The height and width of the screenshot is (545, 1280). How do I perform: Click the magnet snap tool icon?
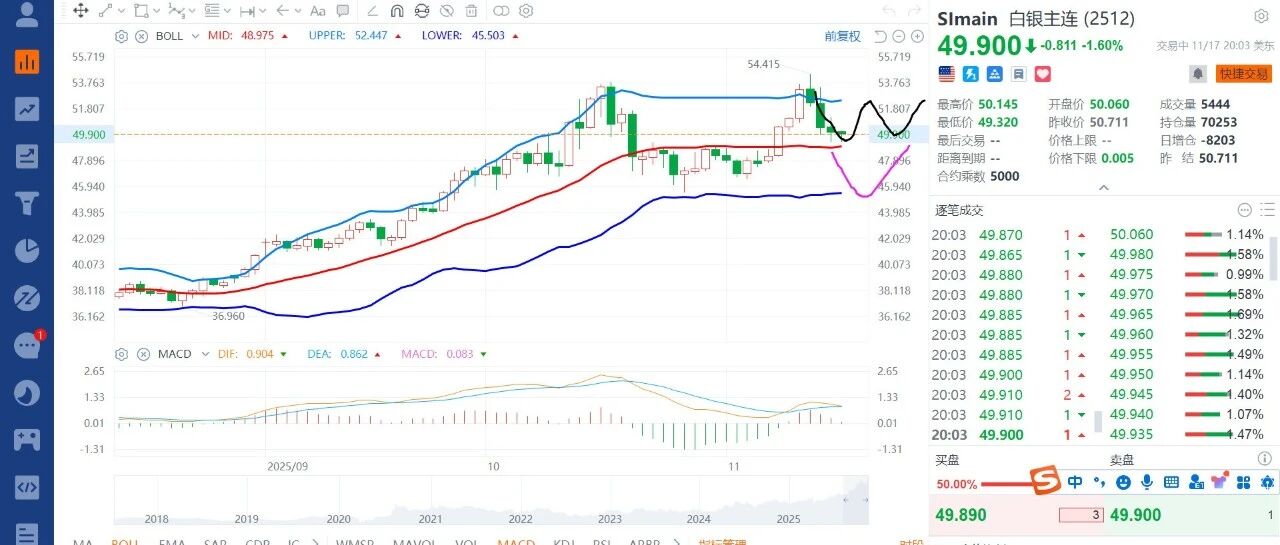(396, 11)
